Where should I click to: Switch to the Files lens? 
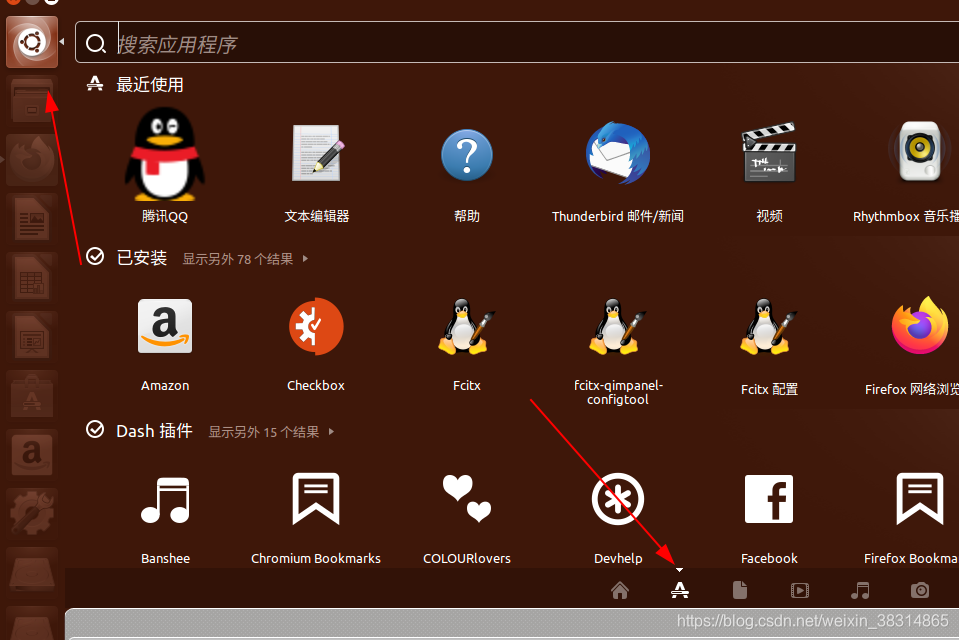tap(739, 590)
